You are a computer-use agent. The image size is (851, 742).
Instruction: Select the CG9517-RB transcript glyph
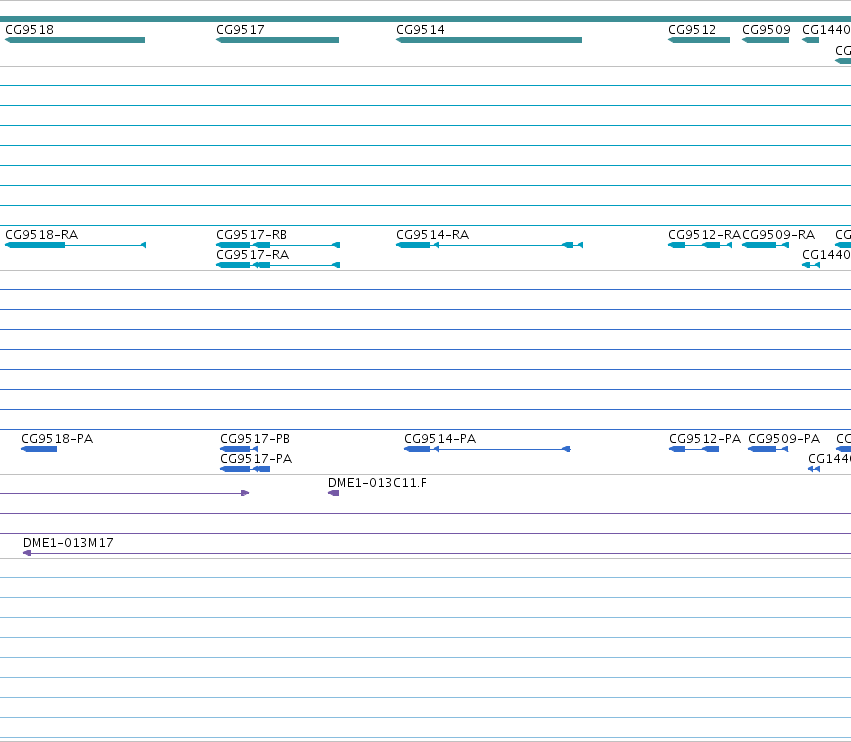click(x=278, y=245)
